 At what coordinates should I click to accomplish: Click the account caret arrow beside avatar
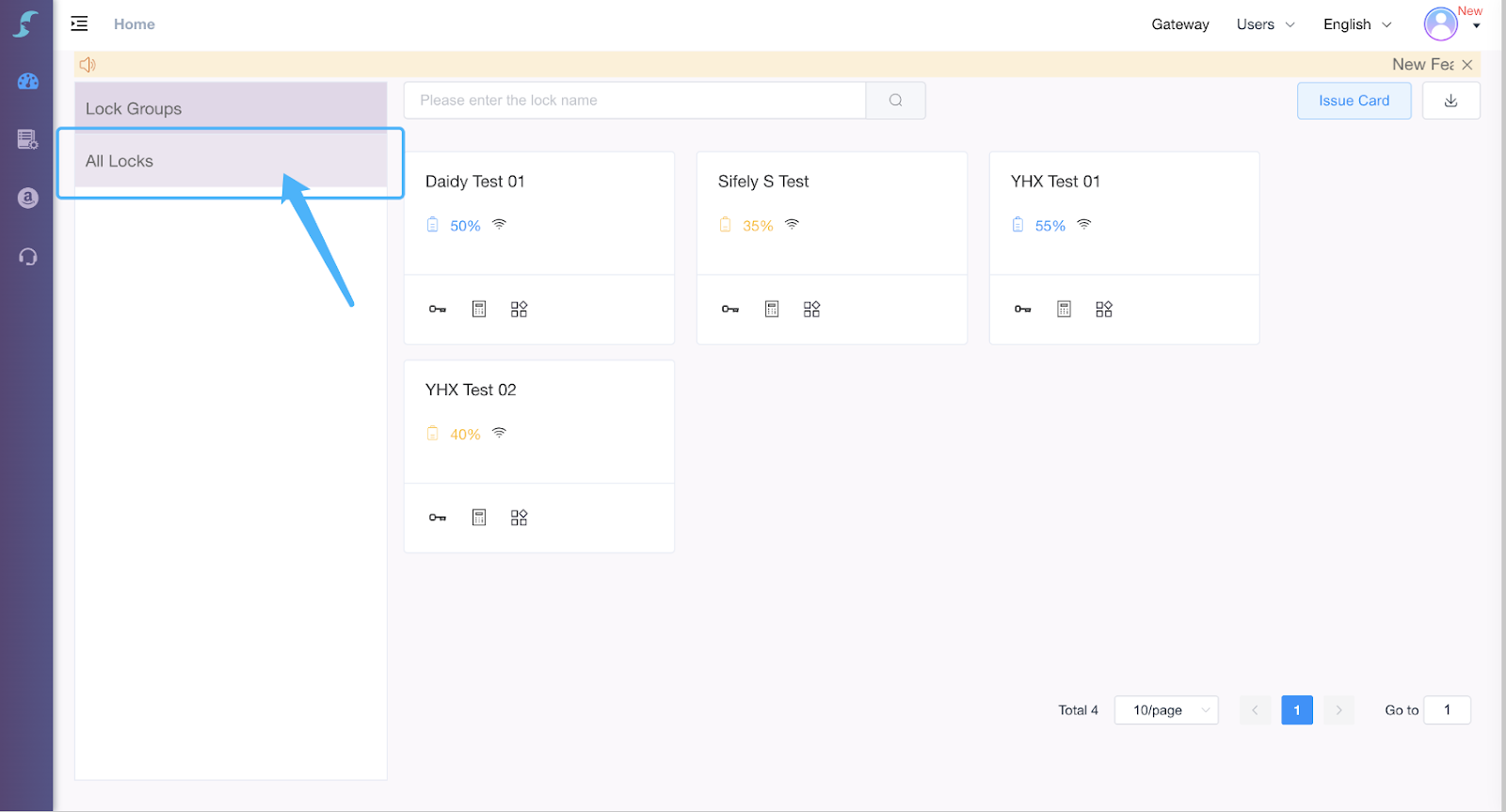point(1476,26)
